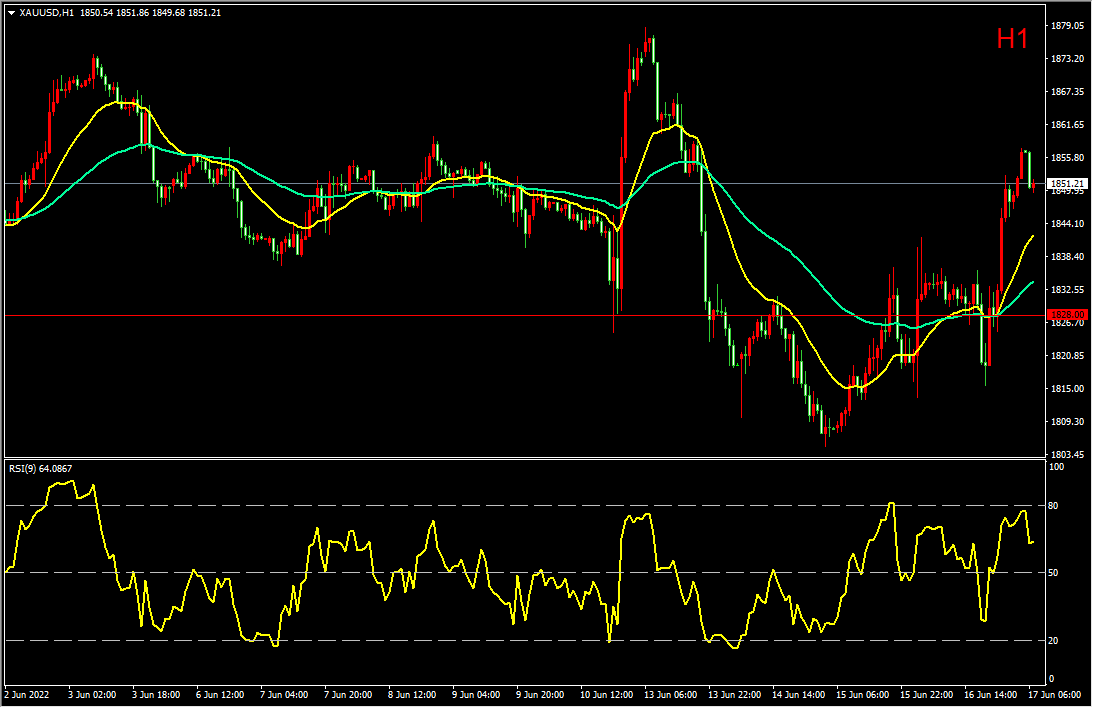Image resolution: width=1093 pixels, height=708 pixels.
Task: Select the 1815.00 price axis value
Action: tap(1067, 388)
